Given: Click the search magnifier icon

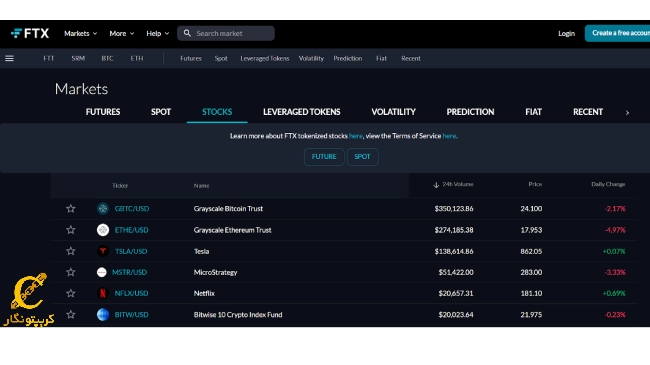Looking at the screenshot, I should [187, 33].
